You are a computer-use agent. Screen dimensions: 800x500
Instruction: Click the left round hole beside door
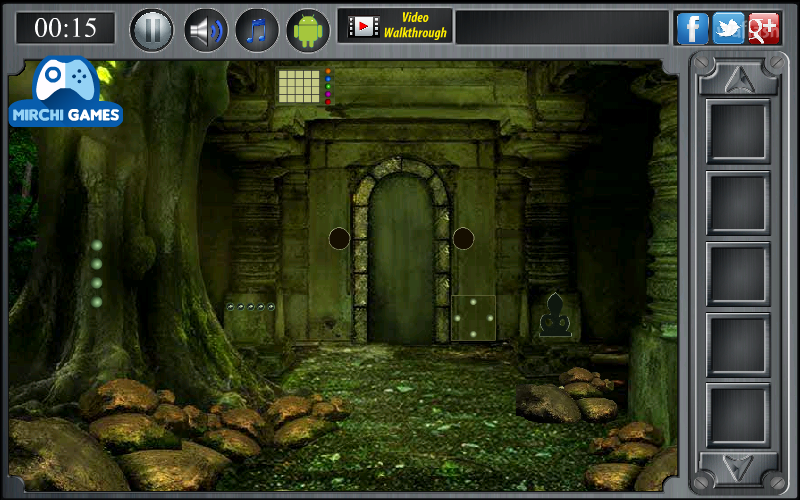click(339, 238)
